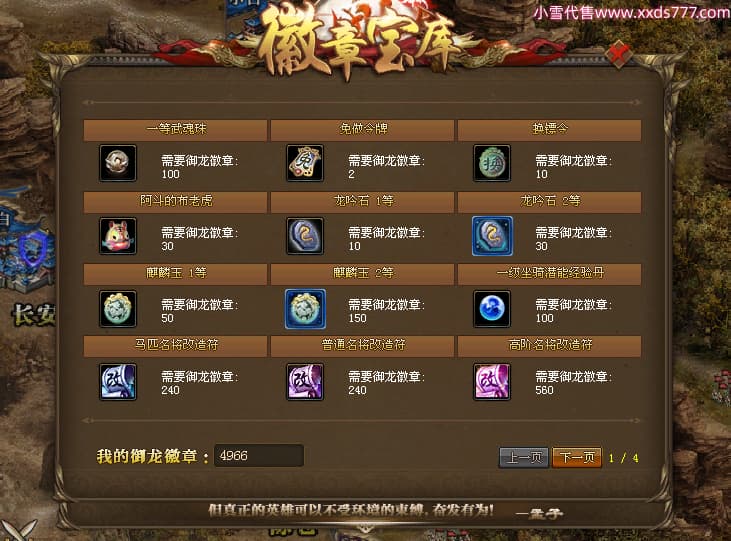Choose the 换镖令 green medallion icon

[x=492, y=163]
